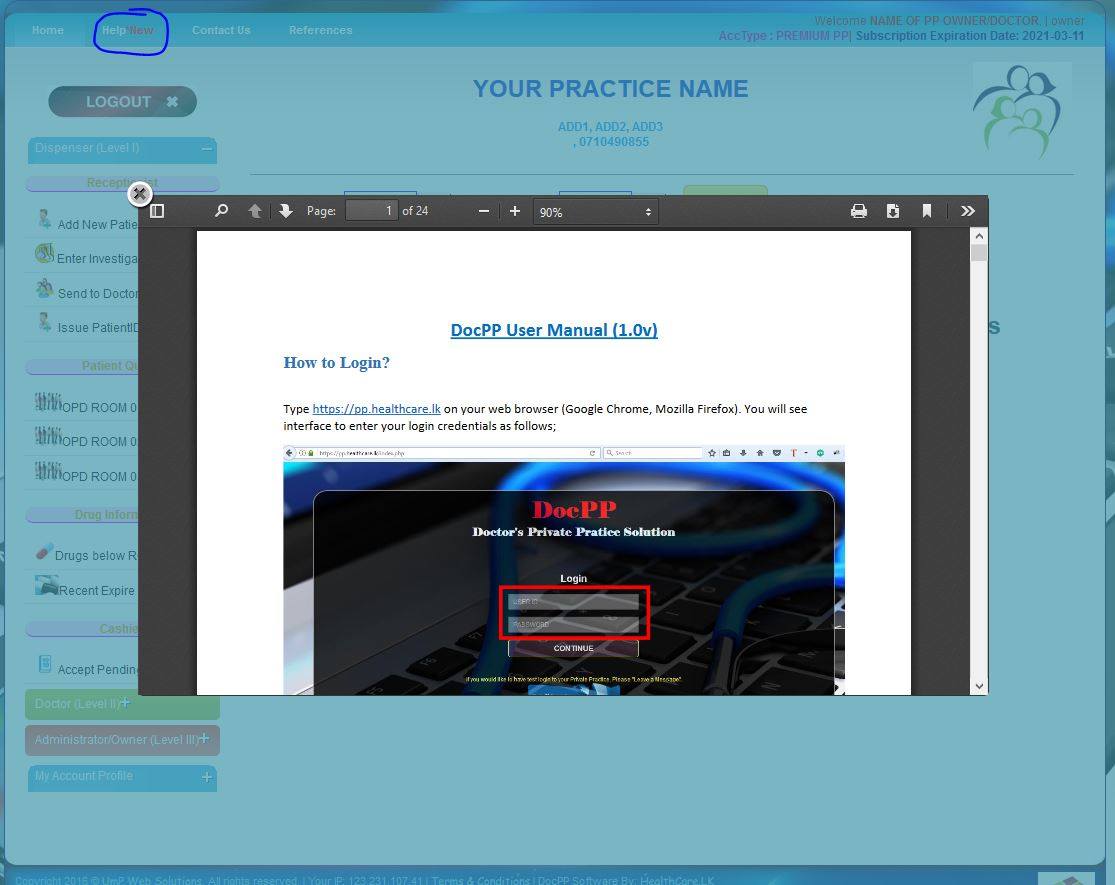1115x885 pixels.
Task: Zoom out the PDF document
Action: 484,211
